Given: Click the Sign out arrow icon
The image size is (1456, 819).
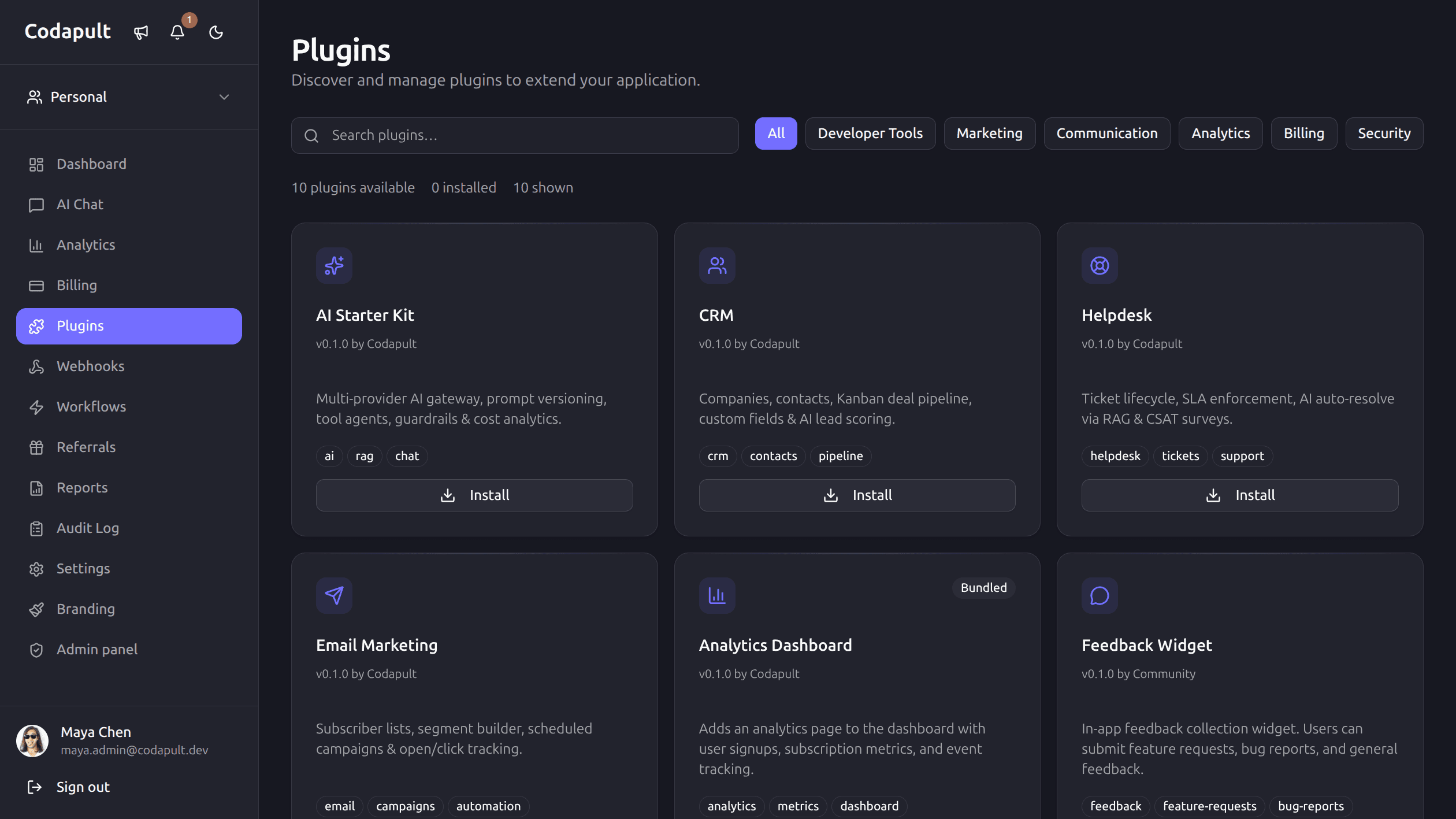Looking at the screenshot, I should pos(35,787).
